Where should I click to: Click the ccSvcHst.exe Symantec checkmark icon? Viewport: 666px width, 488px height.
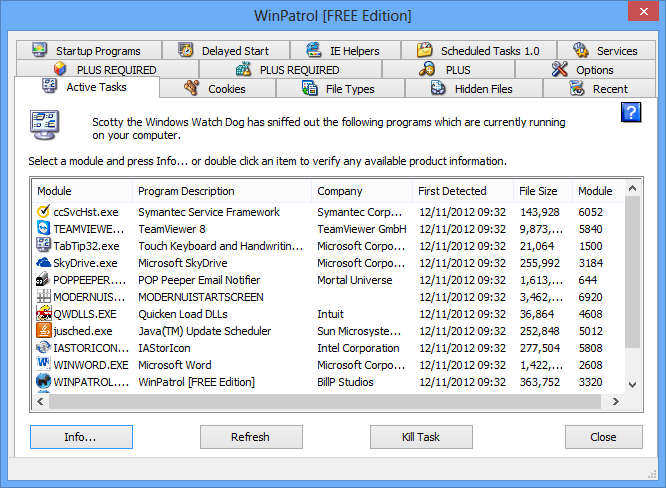pyautogui.click(x=43, y=212)
